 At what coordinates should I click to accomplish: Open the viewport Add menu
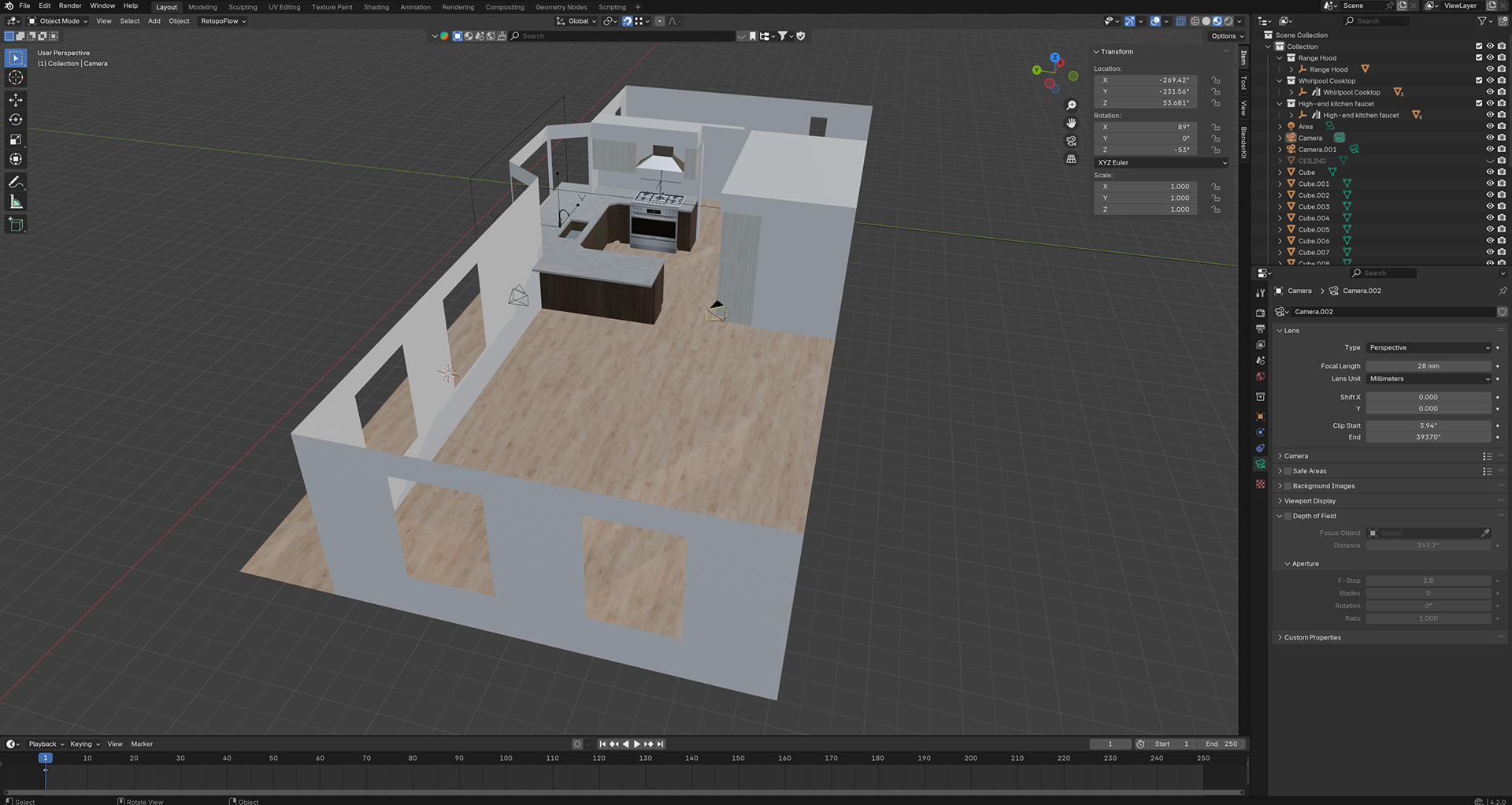tap(154, 21)
